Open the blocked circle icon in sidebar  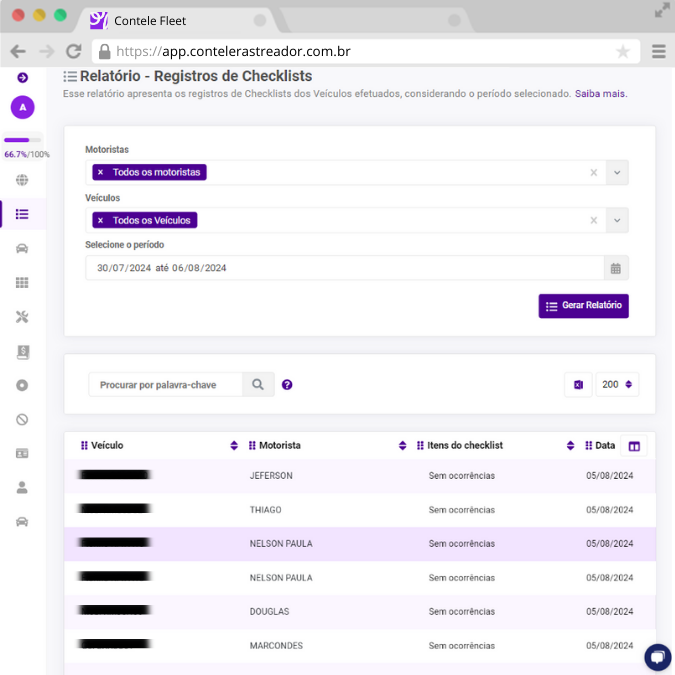[x=22, y=419]
